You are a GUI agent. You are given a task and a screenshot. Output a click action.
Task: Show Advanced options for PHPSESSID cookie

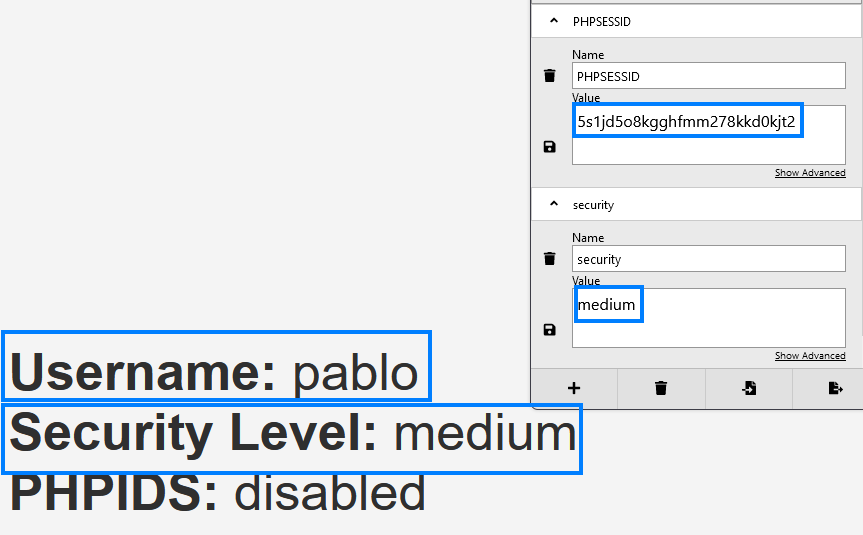coord(809,173)
